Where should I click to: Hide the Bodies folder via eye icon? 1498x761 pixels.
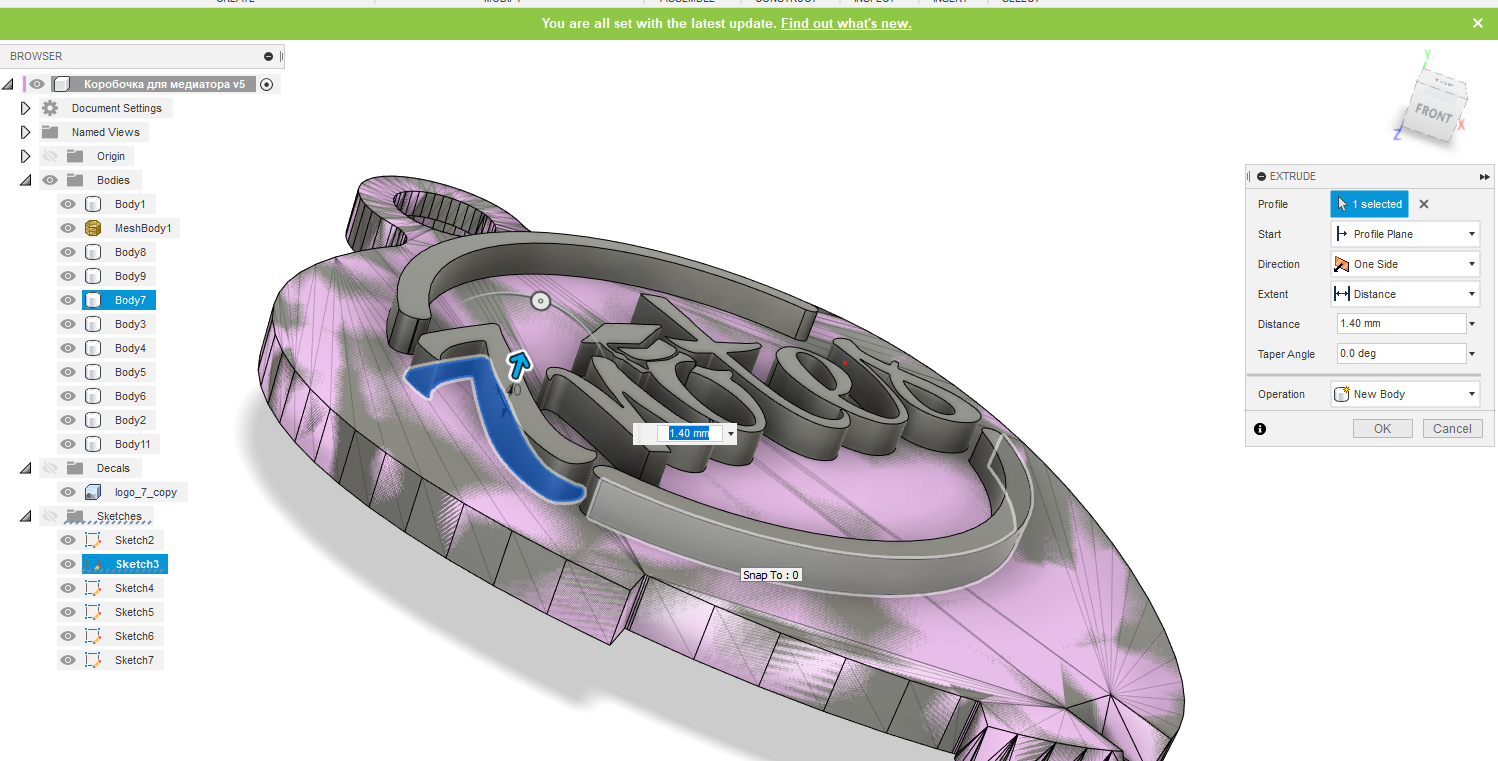[x=50, y=180]
